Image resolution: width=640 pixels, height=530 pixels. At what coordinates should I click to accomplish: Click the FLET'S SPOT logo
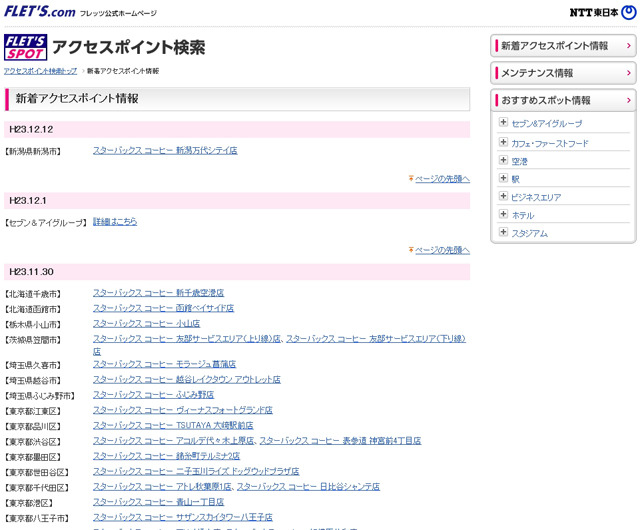coord(25,47)
